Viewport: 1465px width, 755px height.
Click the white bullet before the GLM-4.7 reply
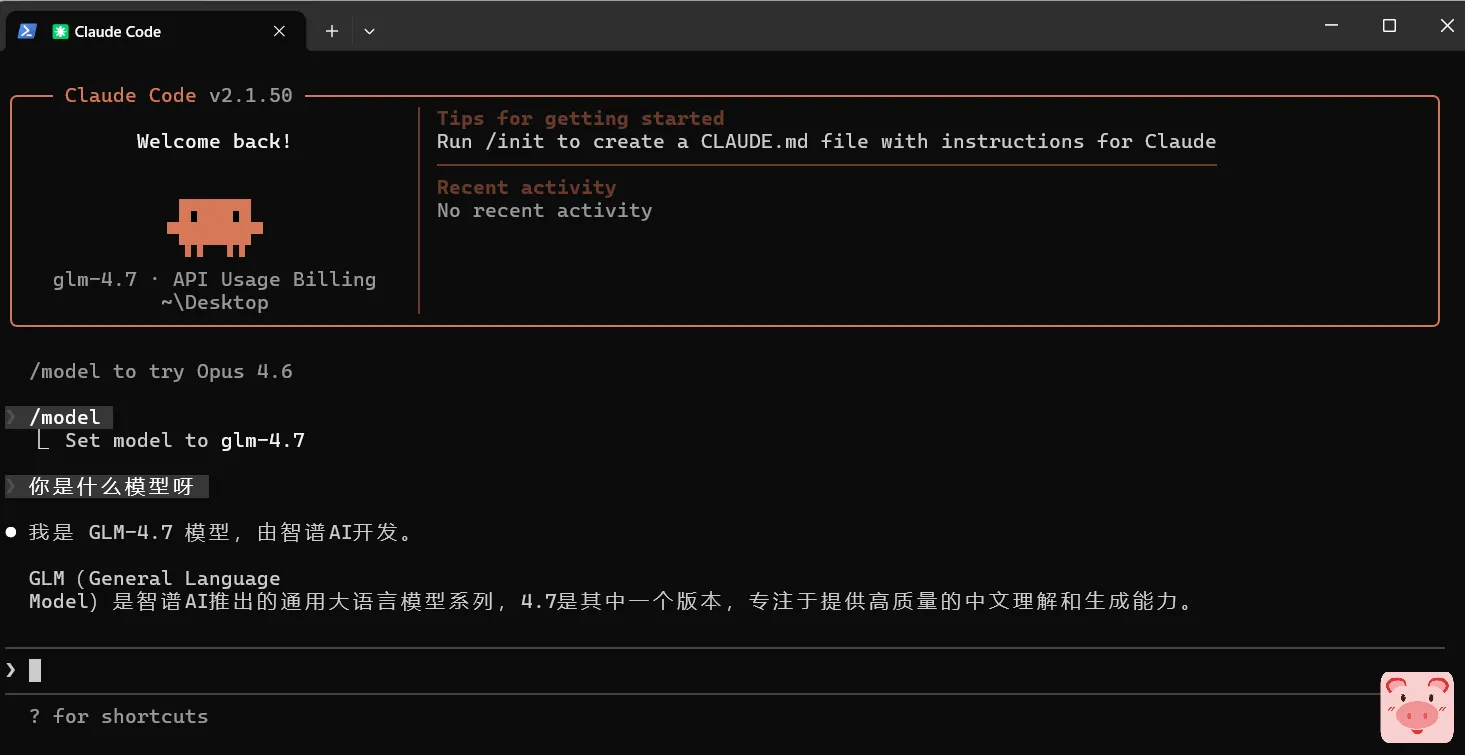(x=11, y=532)
